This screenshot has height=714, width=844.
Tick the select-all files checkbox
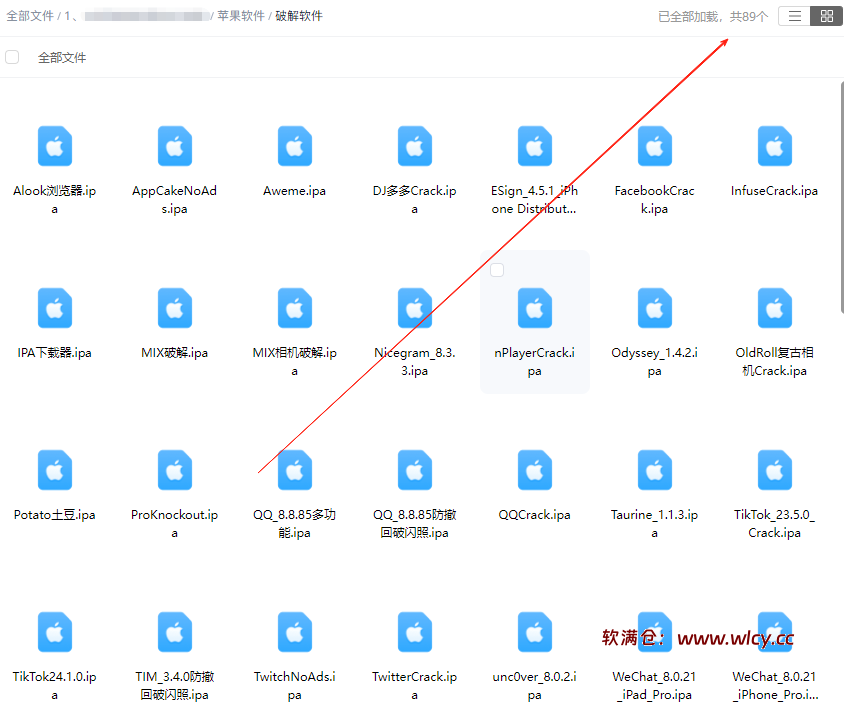coord(12,57)
